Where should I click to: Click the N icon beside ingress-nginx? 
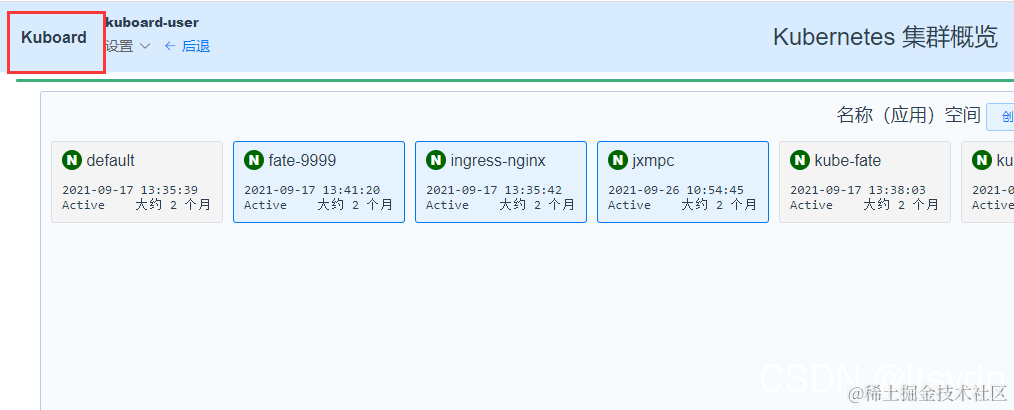tap(436, 160)
